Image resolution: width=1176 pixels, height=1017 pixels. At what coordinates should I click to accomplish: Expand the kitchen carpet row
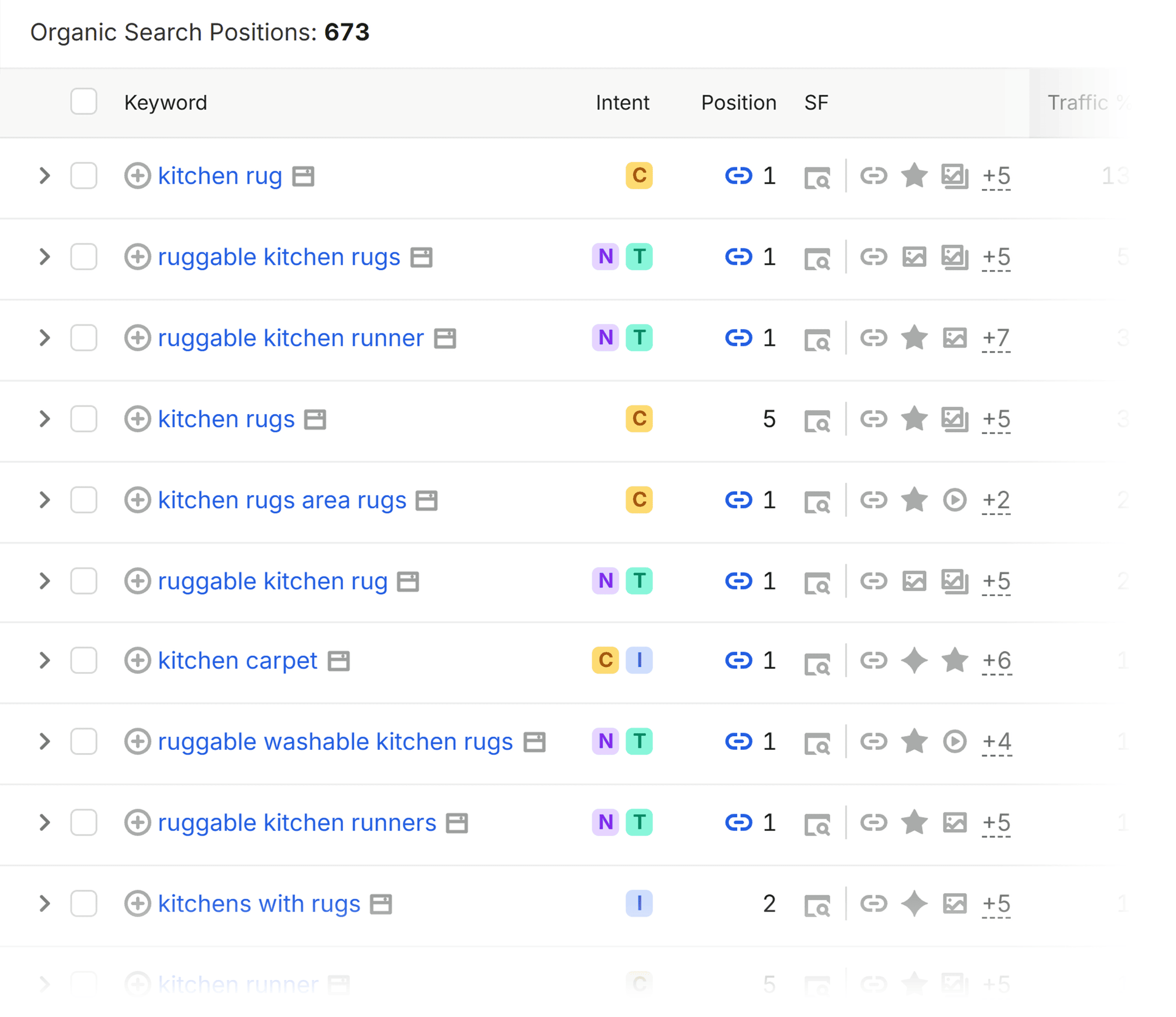(x=44, y=660)
